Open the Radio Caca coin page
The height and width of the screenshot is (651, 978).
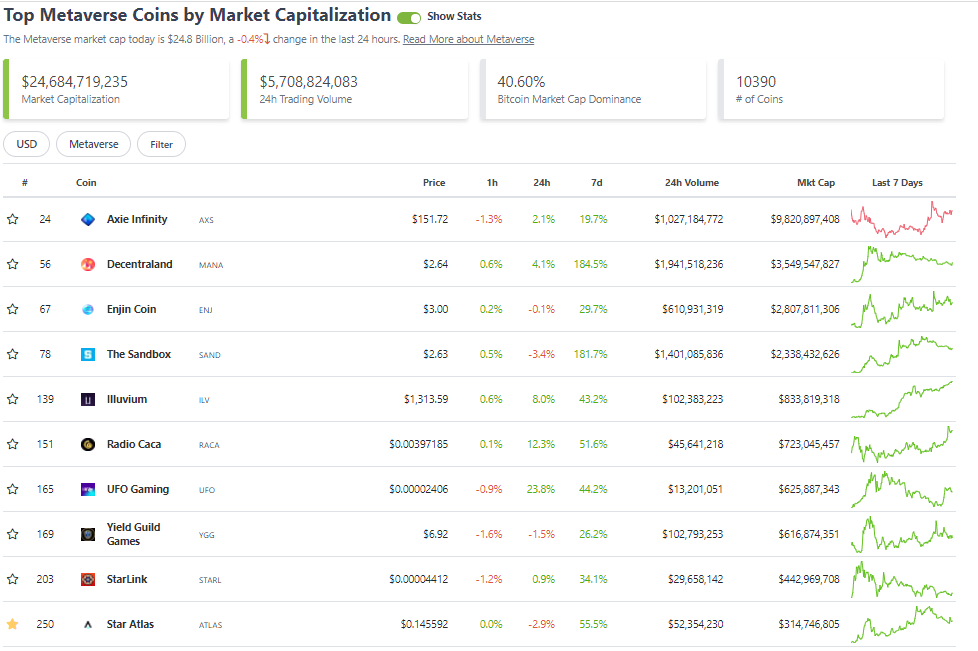pyautogui.click(x=133, y=444)
